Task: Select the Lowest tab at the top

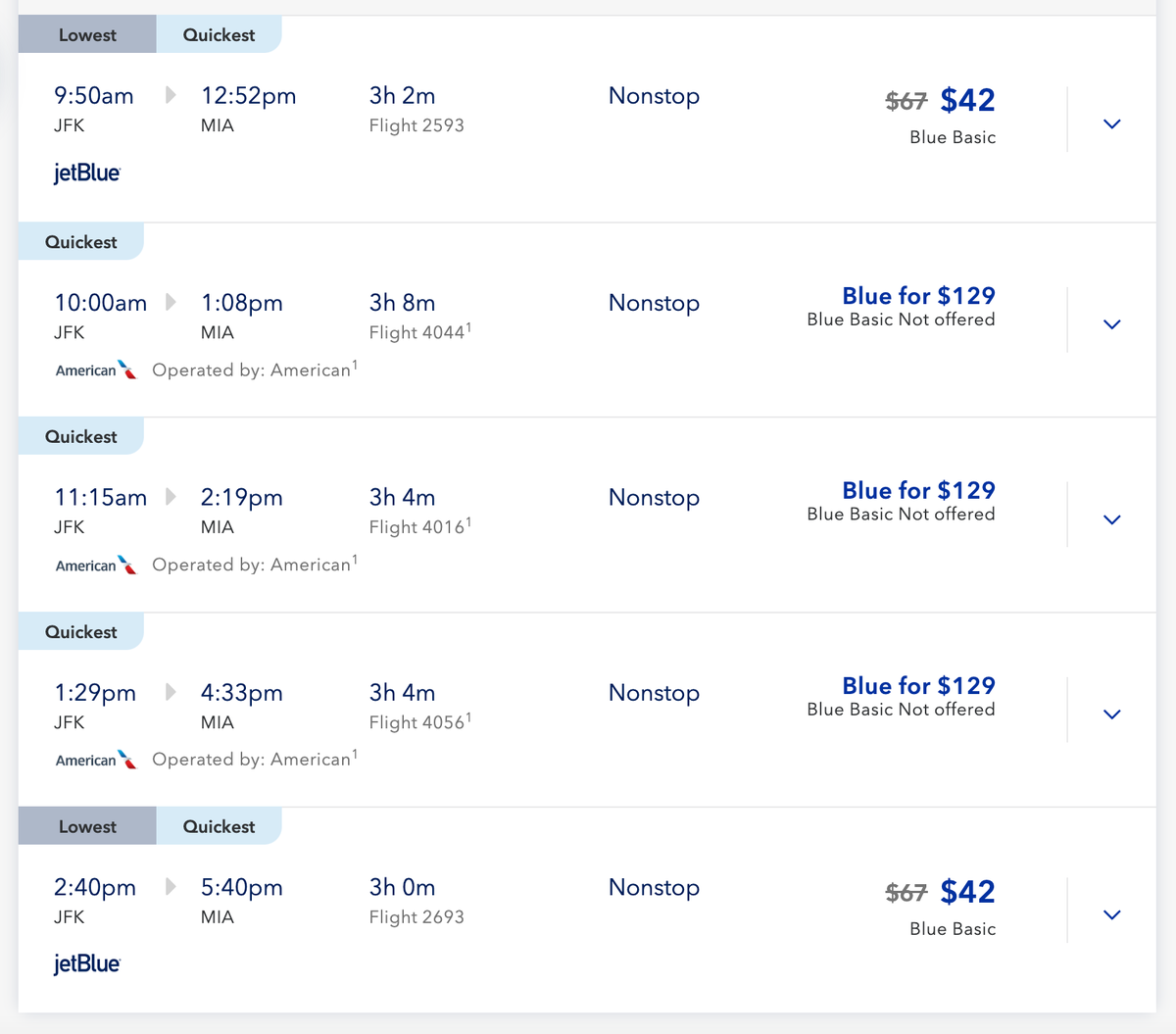Action: point(86,33)
